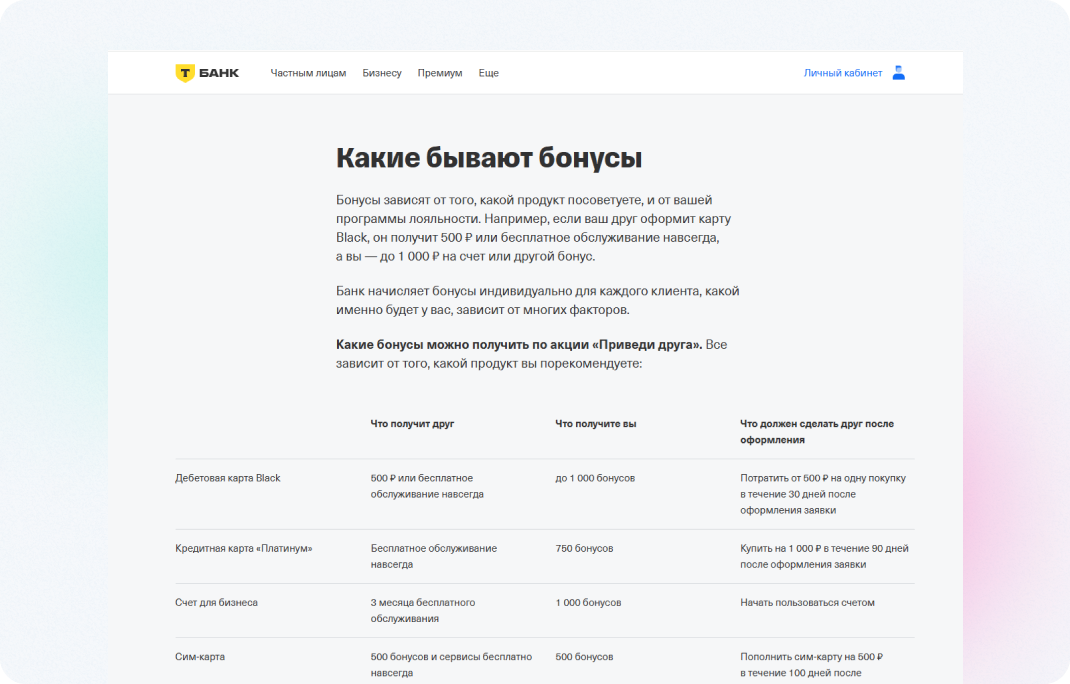
Task: Select the Дебетовая карта Black row label
Action: pyautogui.click(x=228, y=478)
